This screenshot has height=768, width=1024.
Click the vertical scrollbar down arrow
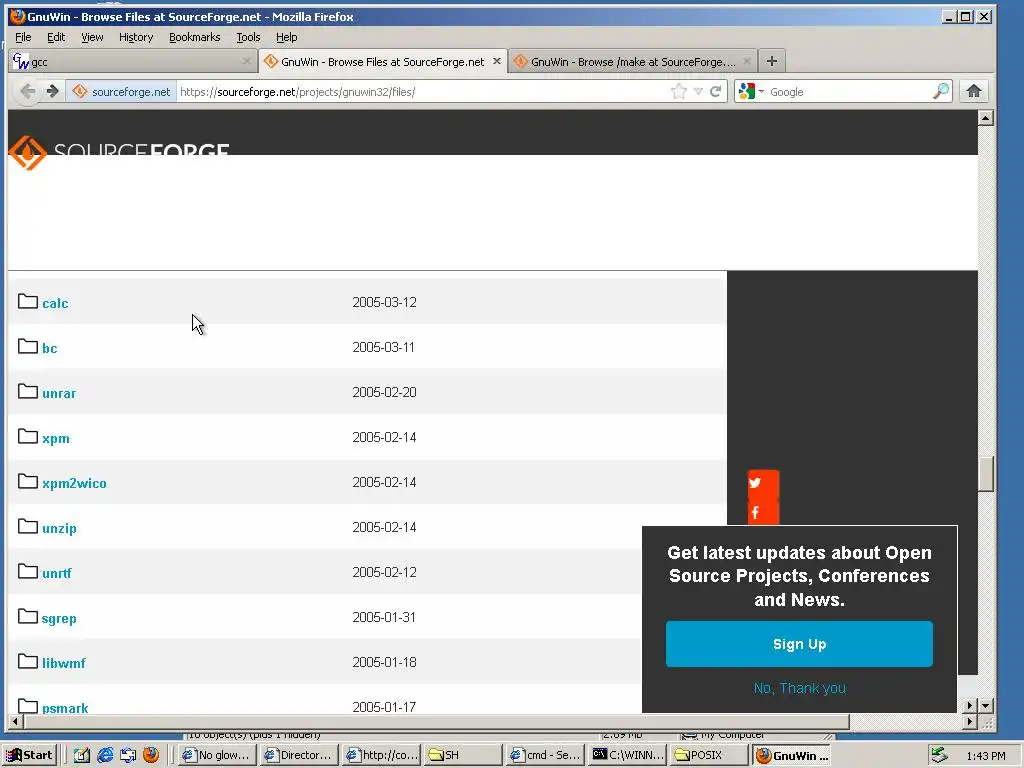point(985,705)
